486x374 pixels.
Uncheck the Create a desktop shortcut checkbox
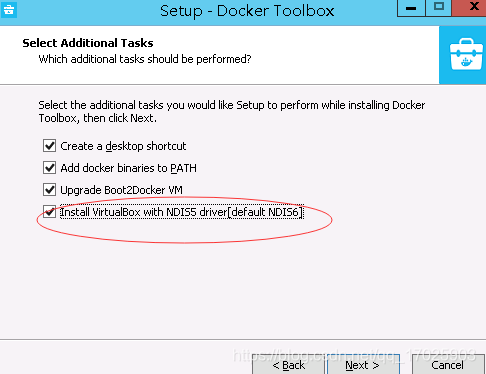click(x=49, y=146)
